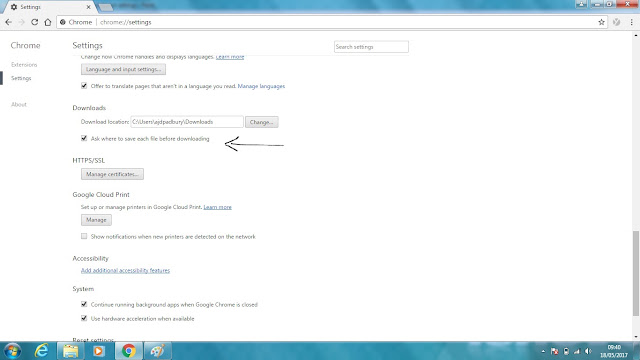Click the Chrome user profile button
Screen dimensions: 640x360
[x=581, y=4]
